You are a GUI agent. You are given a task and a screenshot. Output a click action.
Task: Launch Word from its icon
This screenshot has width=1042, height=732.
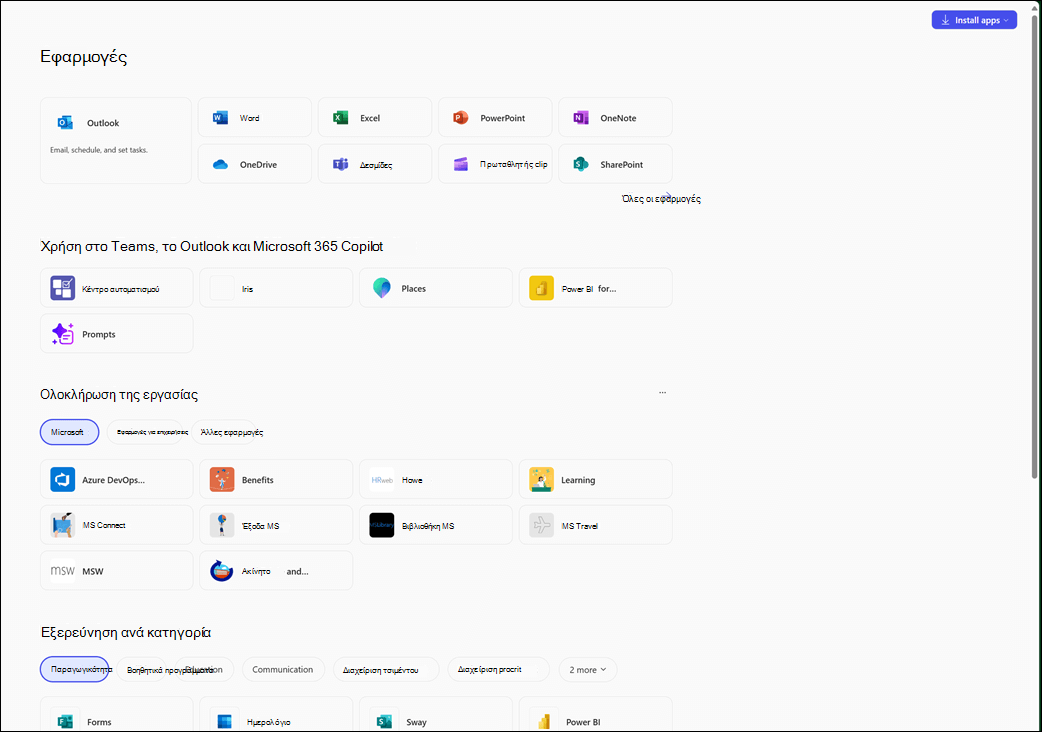[x=220, y=118]
